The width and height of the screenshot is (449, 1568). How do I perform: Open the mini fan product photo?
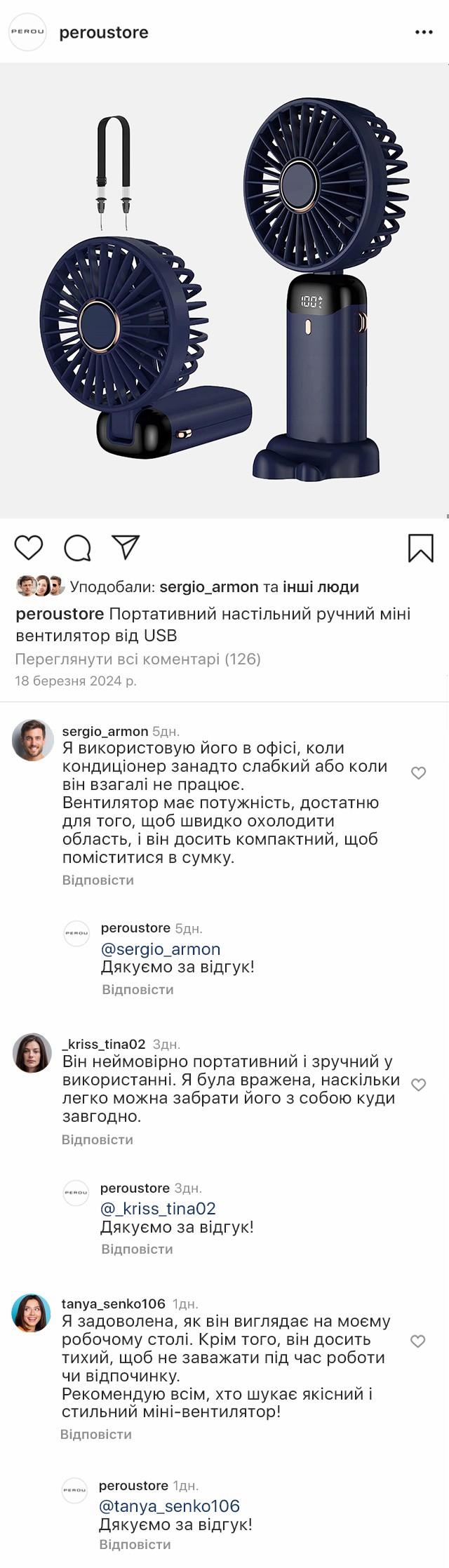pos(224,290)
